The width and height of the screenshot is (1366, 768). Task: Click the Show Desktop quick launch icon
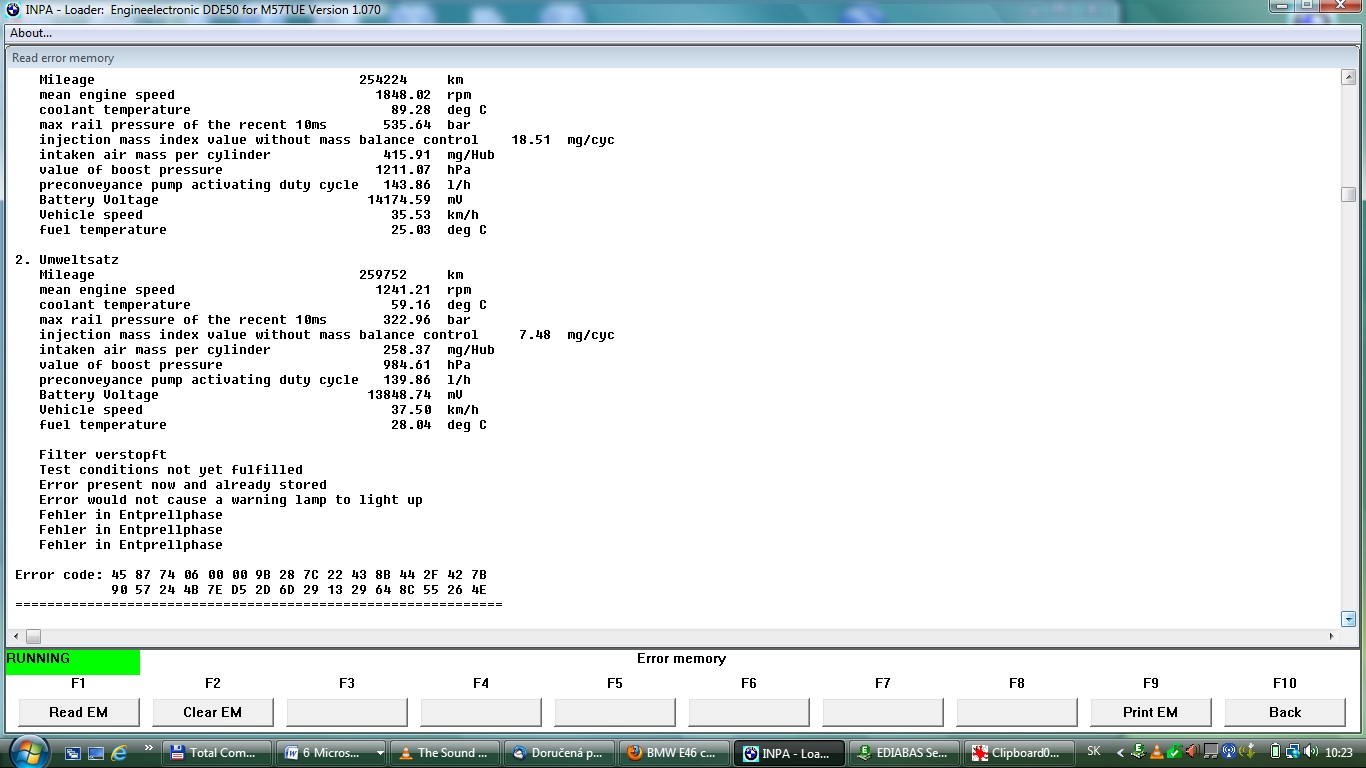(x=74, y=752)
